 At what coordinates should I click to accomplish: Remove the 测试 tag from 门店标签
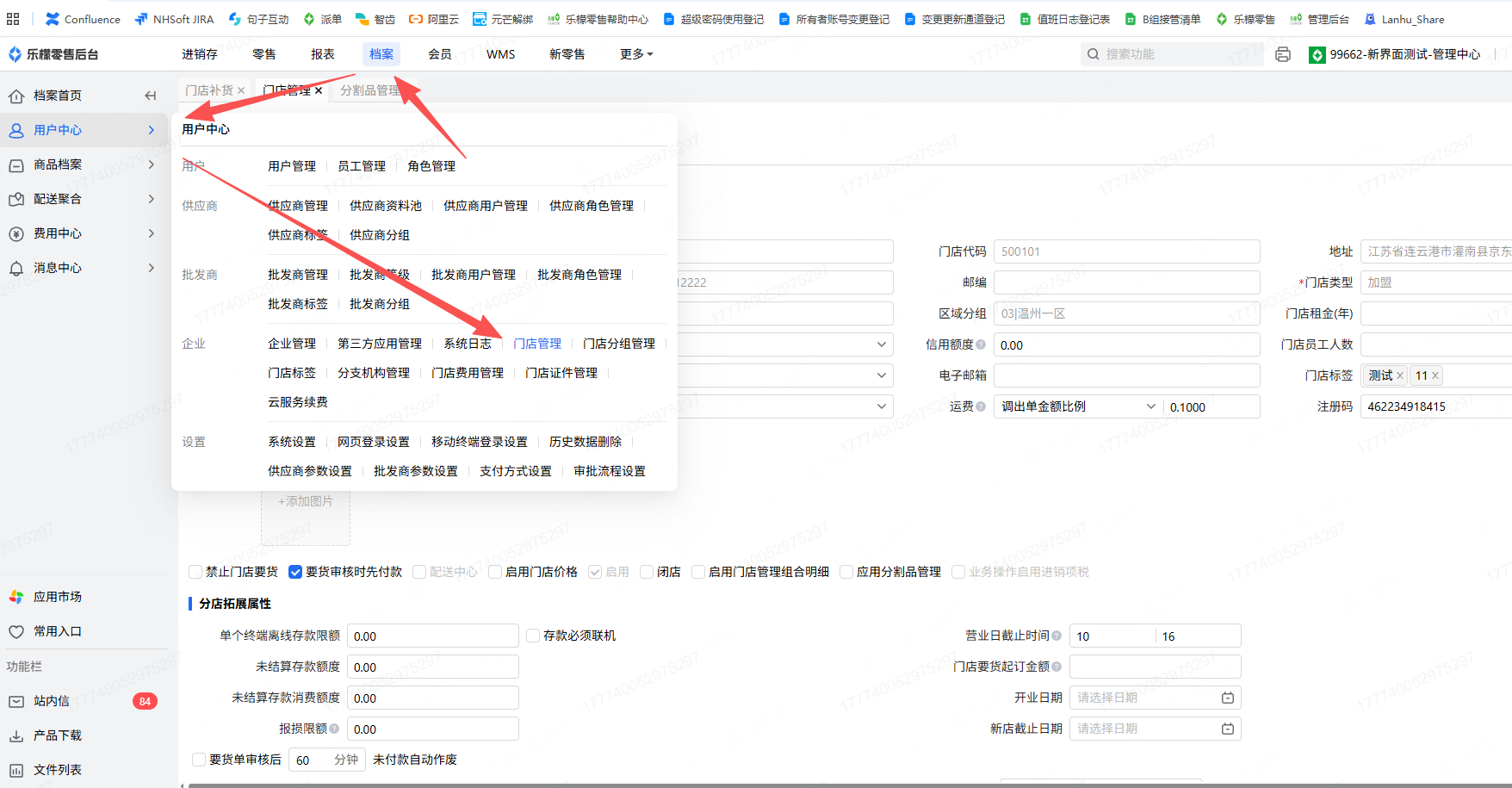tap(1400, 375)
